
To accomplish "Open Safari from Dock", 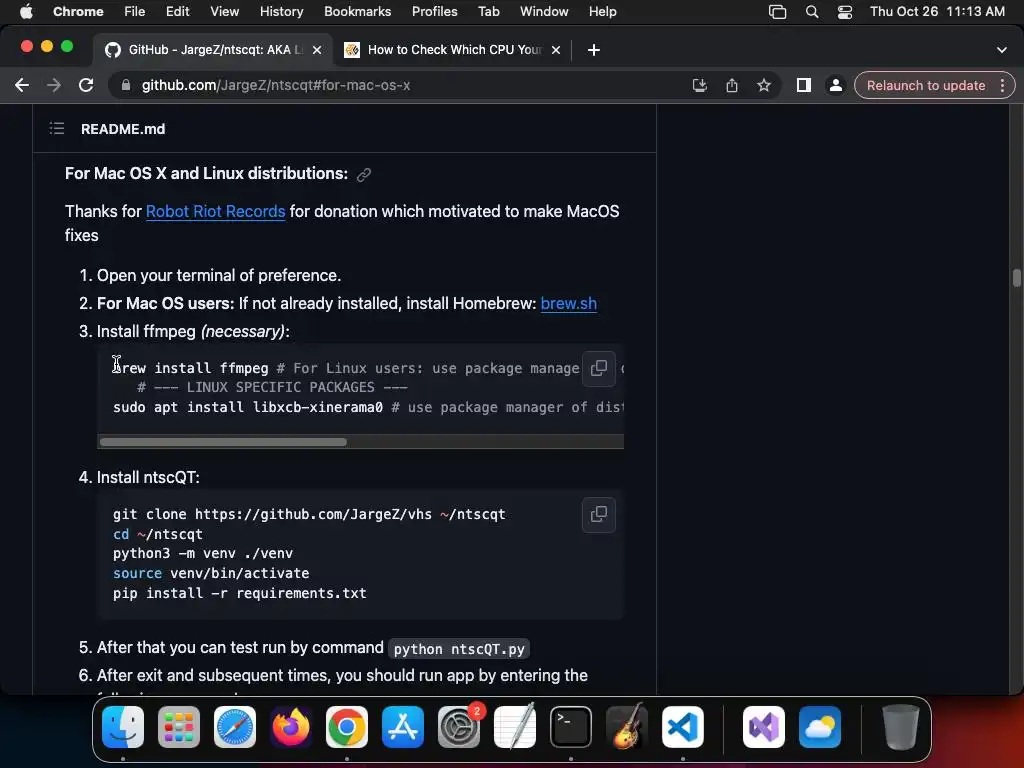I will click(x=235, y=727).
